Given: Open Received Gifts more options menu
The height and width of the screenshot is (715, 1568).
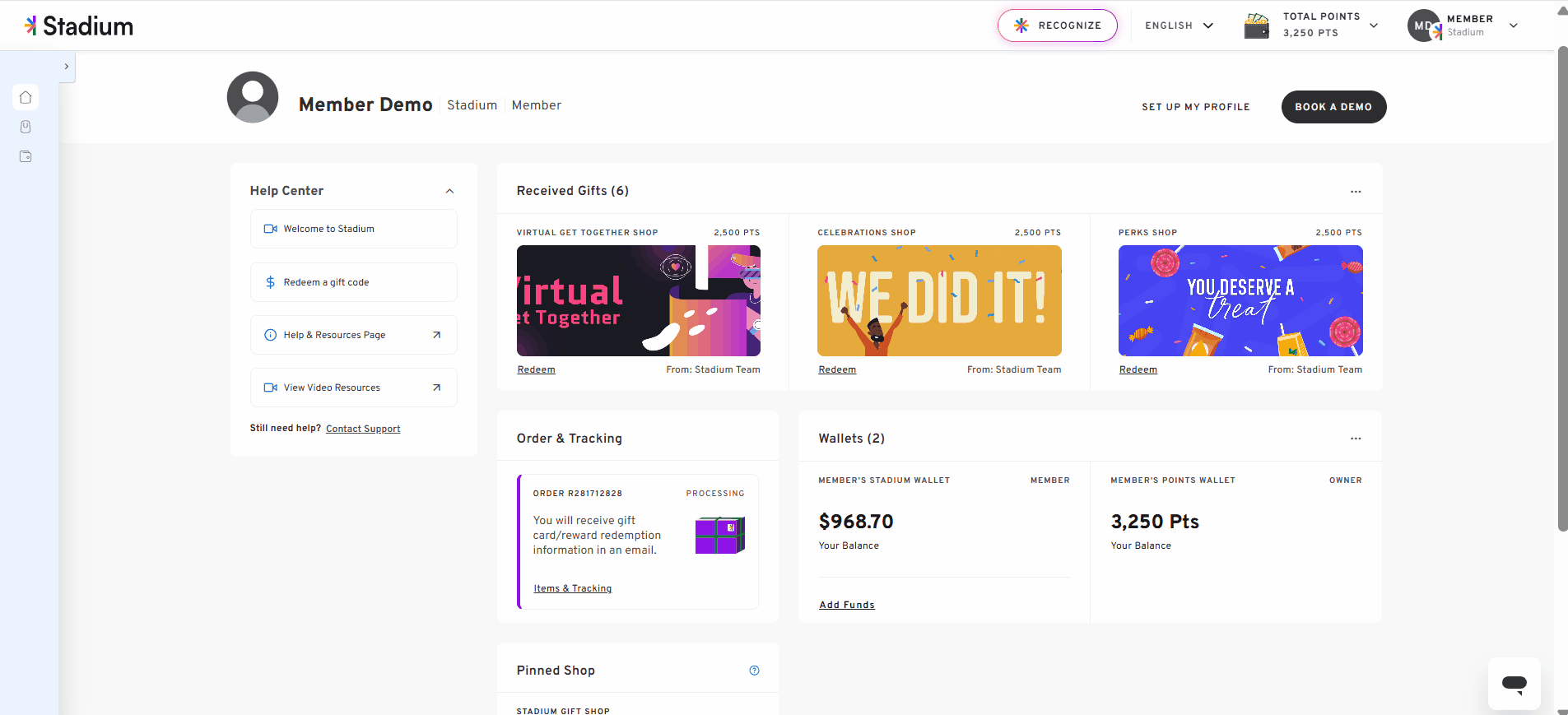Looking at the screenshot, I should click(1356, 192).
